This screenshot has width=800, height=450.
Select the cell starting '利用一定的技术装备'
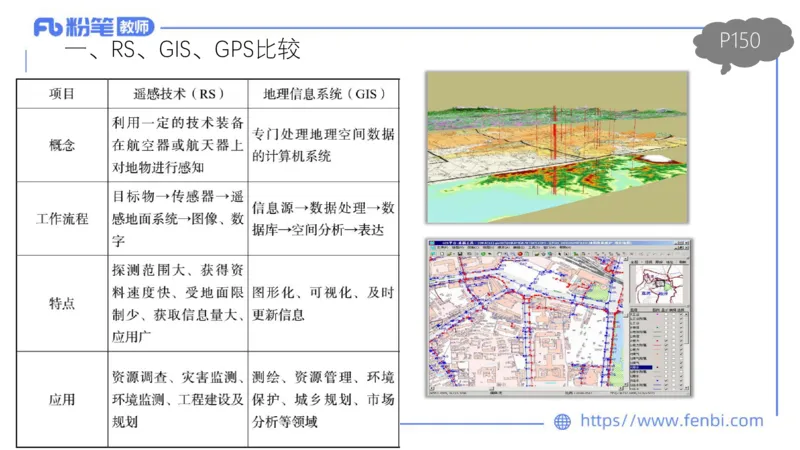click(178, 145)
